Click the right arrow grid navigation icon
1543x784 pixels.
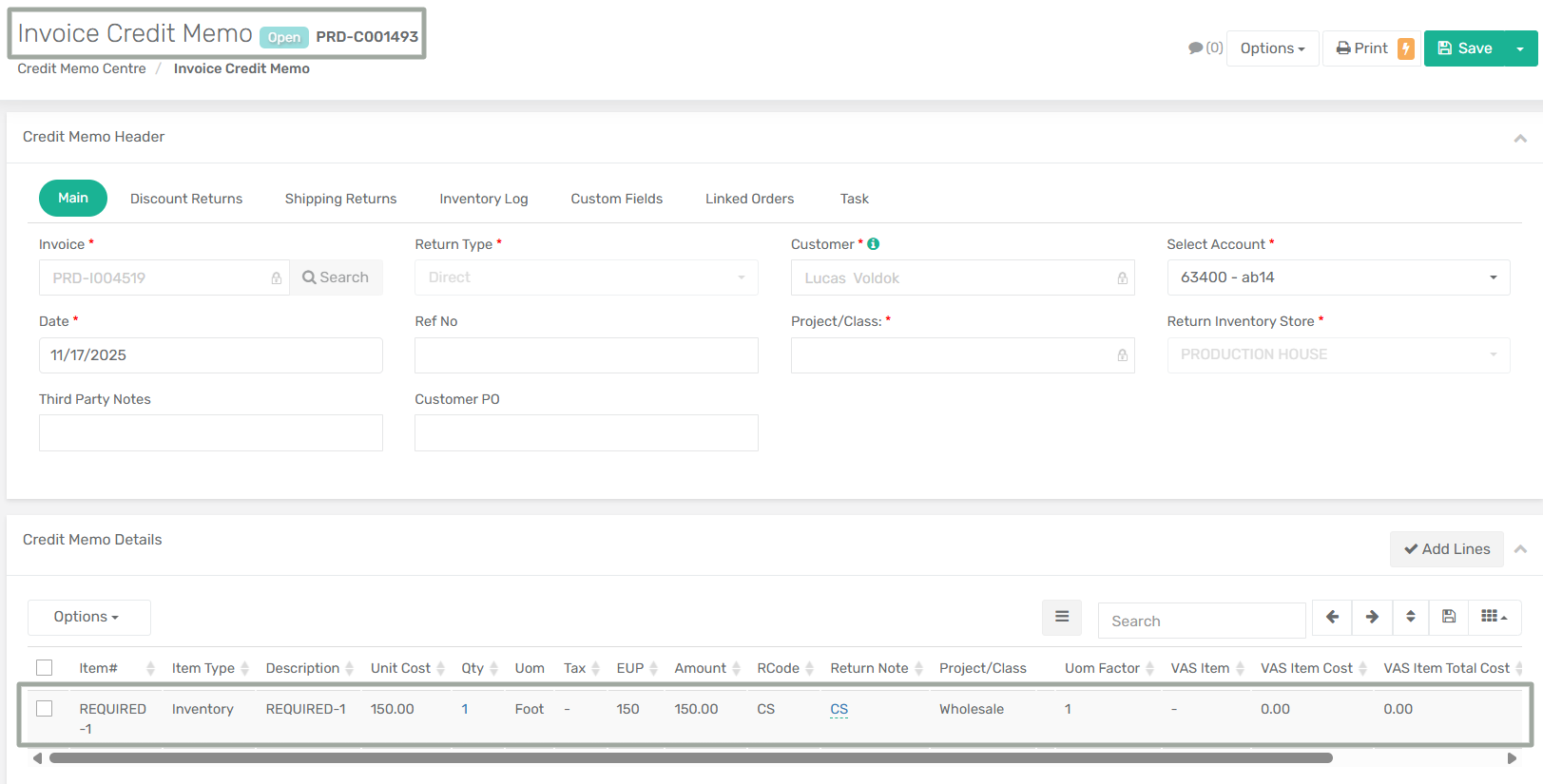point(1372,617)
